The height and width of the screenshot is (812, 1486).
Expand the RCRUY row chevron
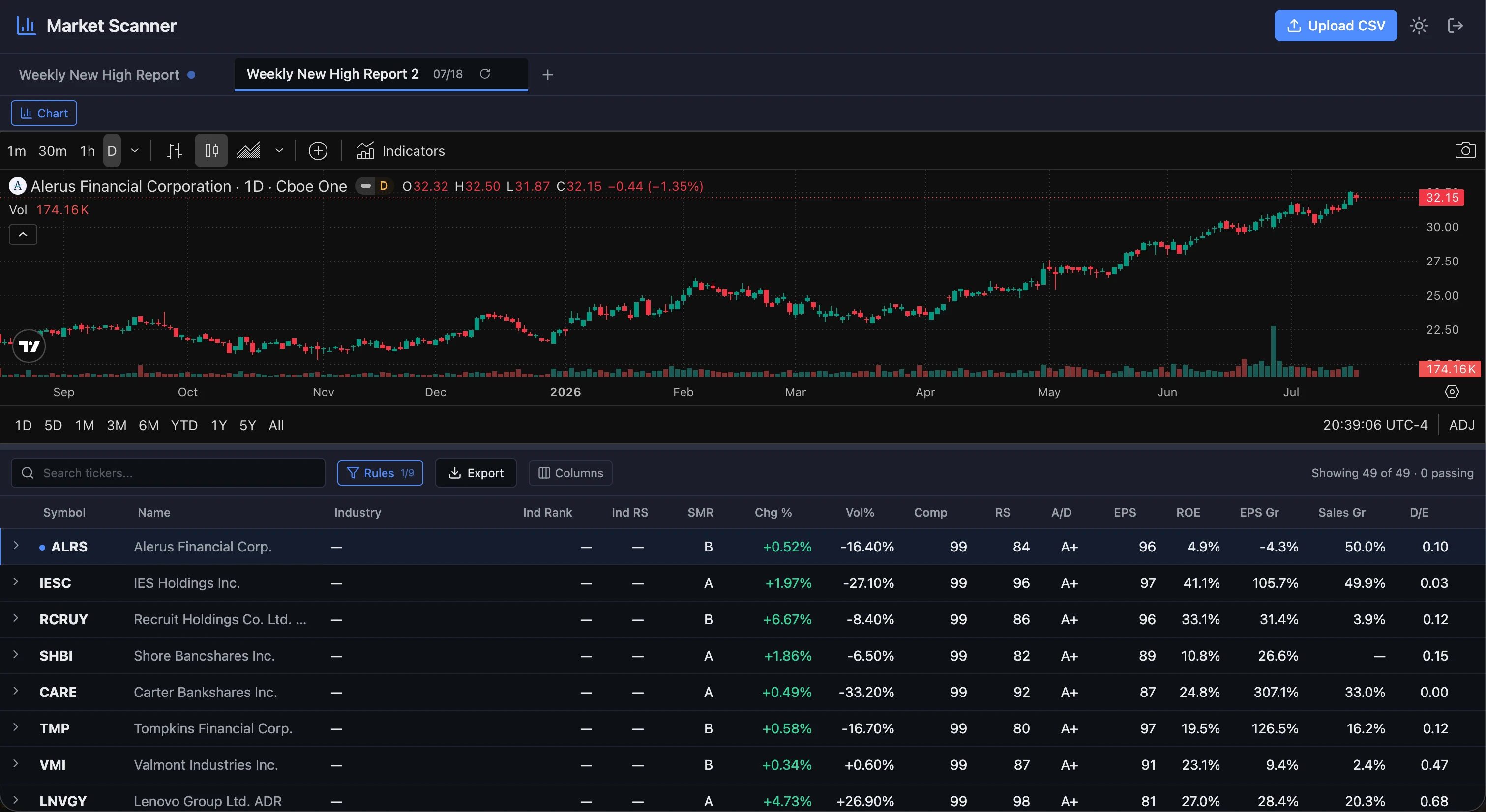pos(16,618)
